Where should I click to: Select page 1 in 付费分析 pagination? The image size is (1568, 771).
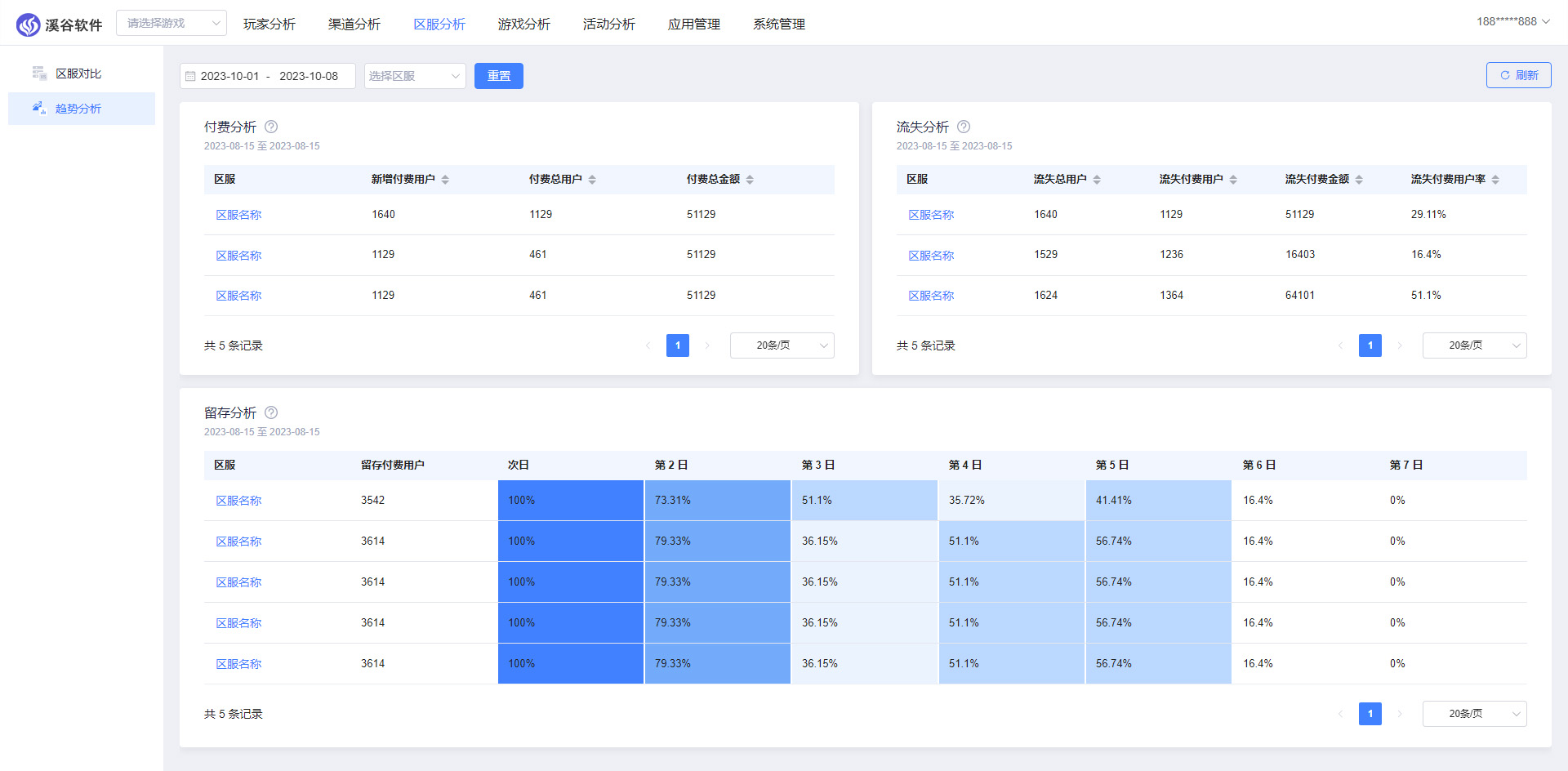coord(678,345)
